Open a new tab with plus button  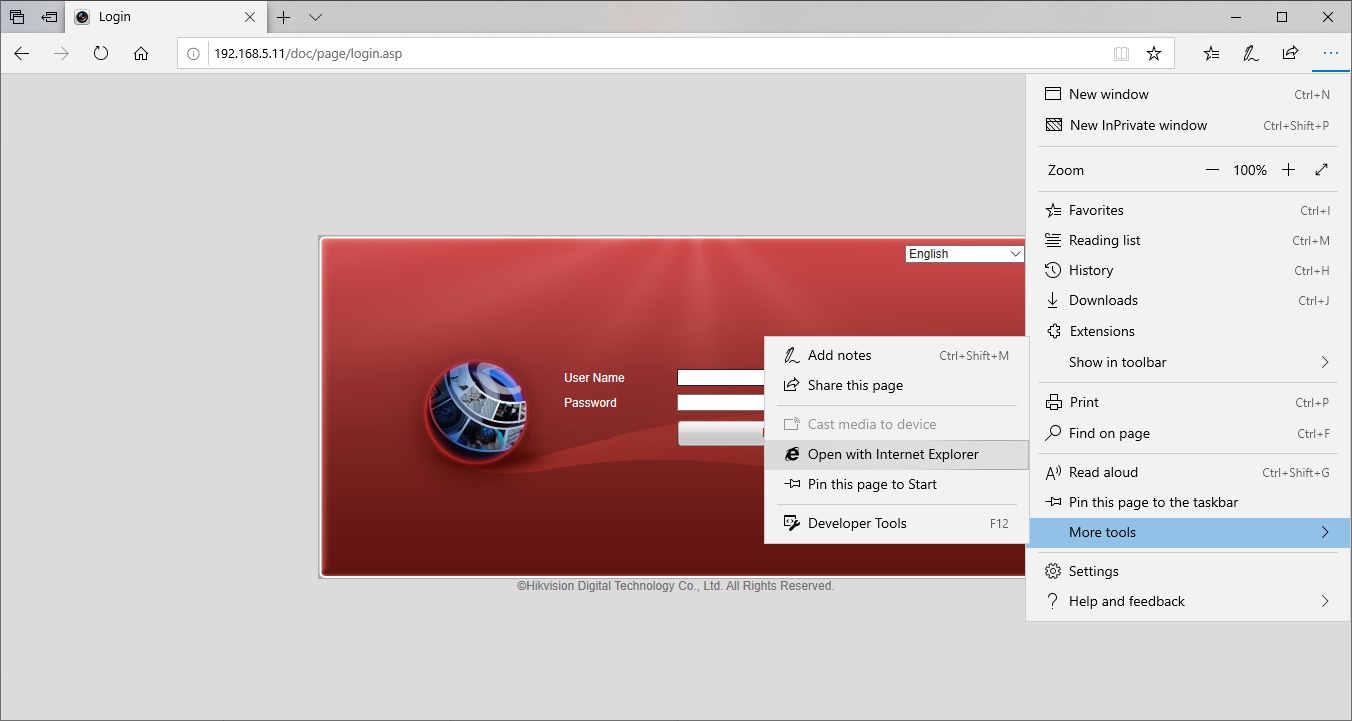pos(284,17)
